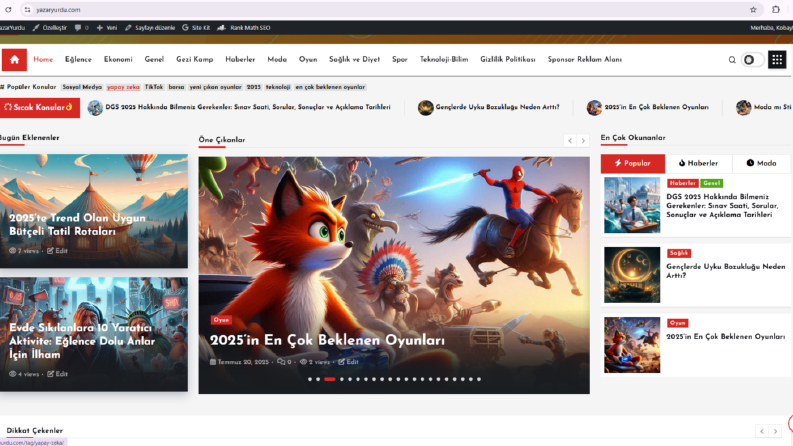The width and height of the screenshot is (793, 446).
Task: Open Sponsor Reklam Alanı page
Action: (x=585, y=60)
